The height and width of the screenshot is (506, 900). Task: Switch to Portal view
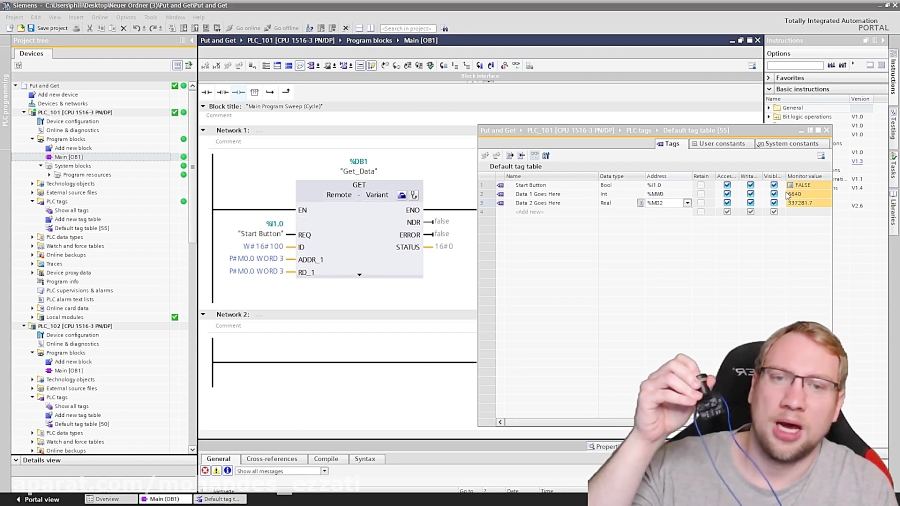click(x=38, y=499)
